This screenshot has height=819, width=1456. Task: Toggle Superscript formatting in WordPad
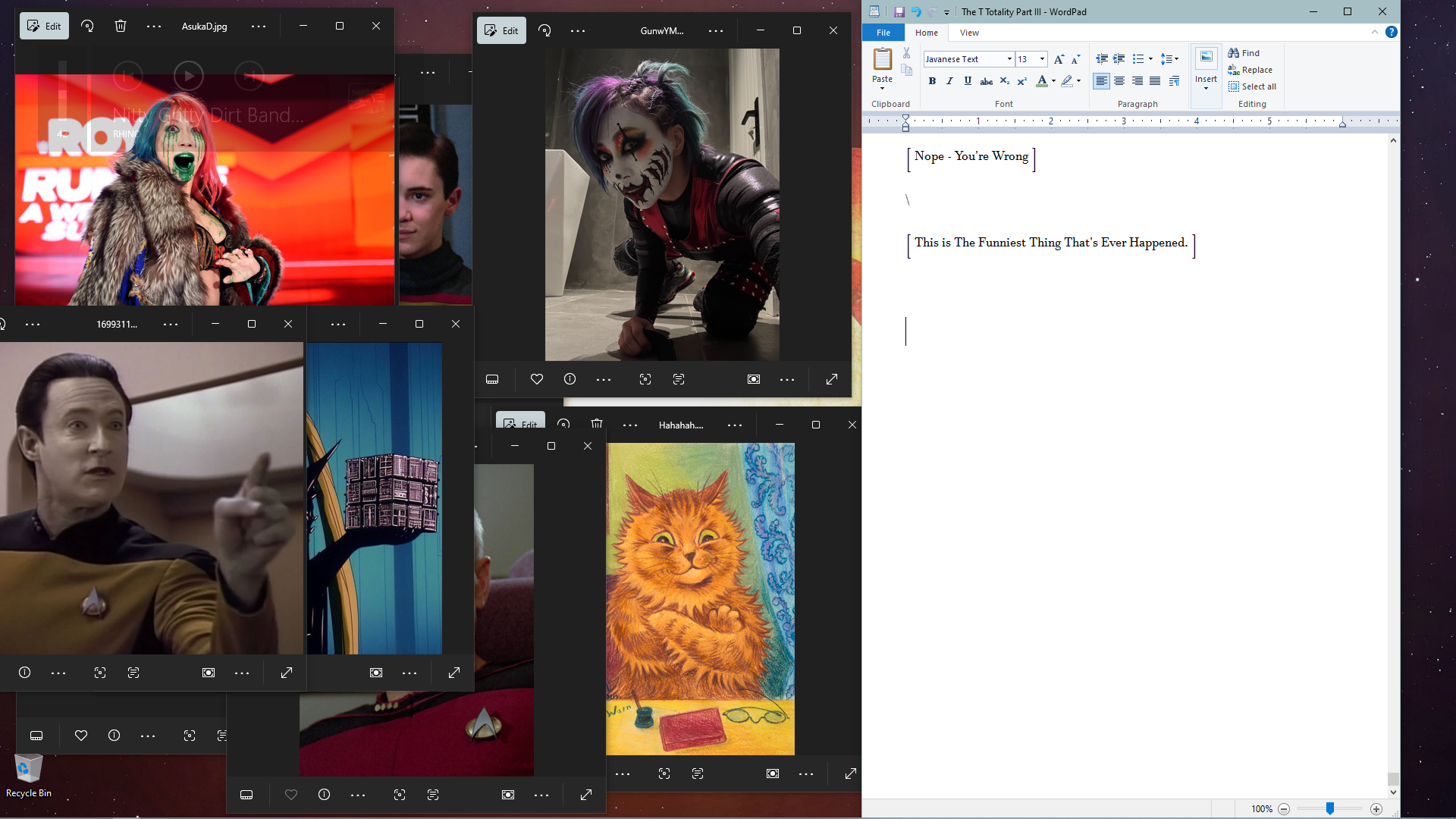tap(1022, 81)
